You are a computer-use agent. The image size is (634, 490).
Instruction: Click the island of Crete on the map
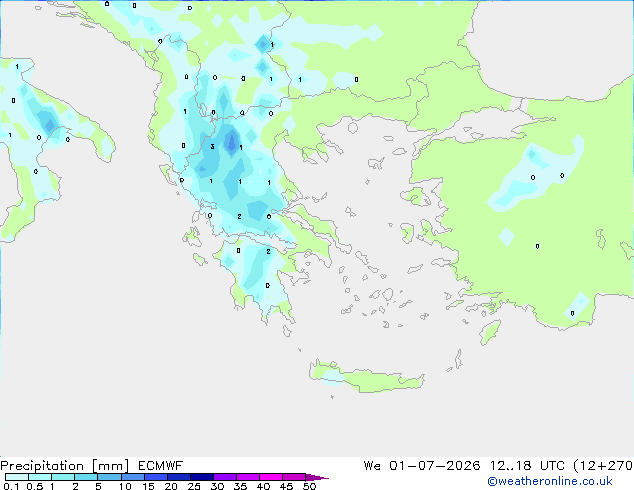tap(366, 377)
